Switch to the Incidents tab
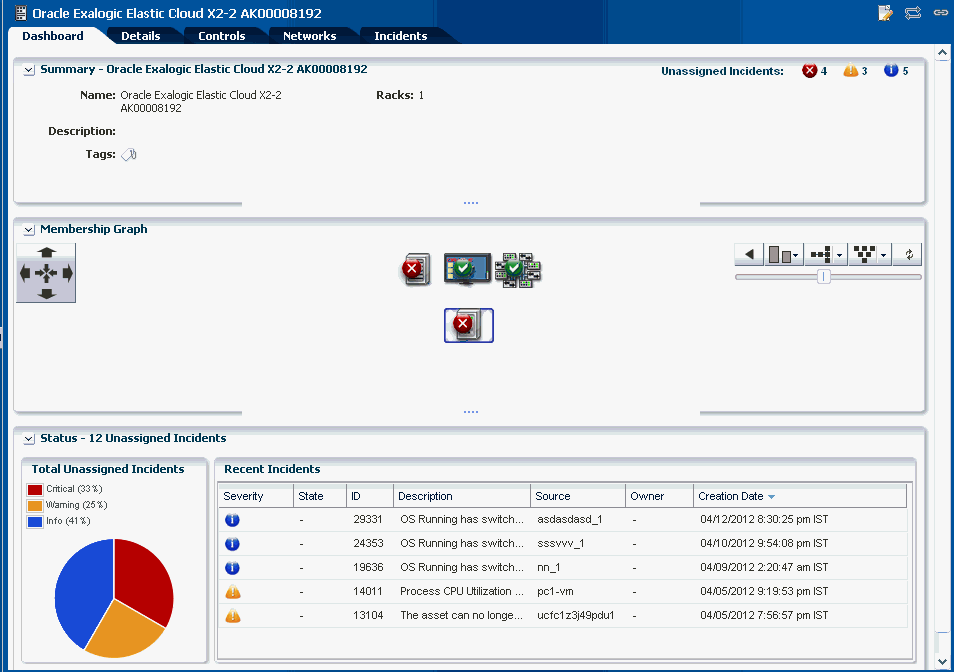 click(x=400, y=36)
